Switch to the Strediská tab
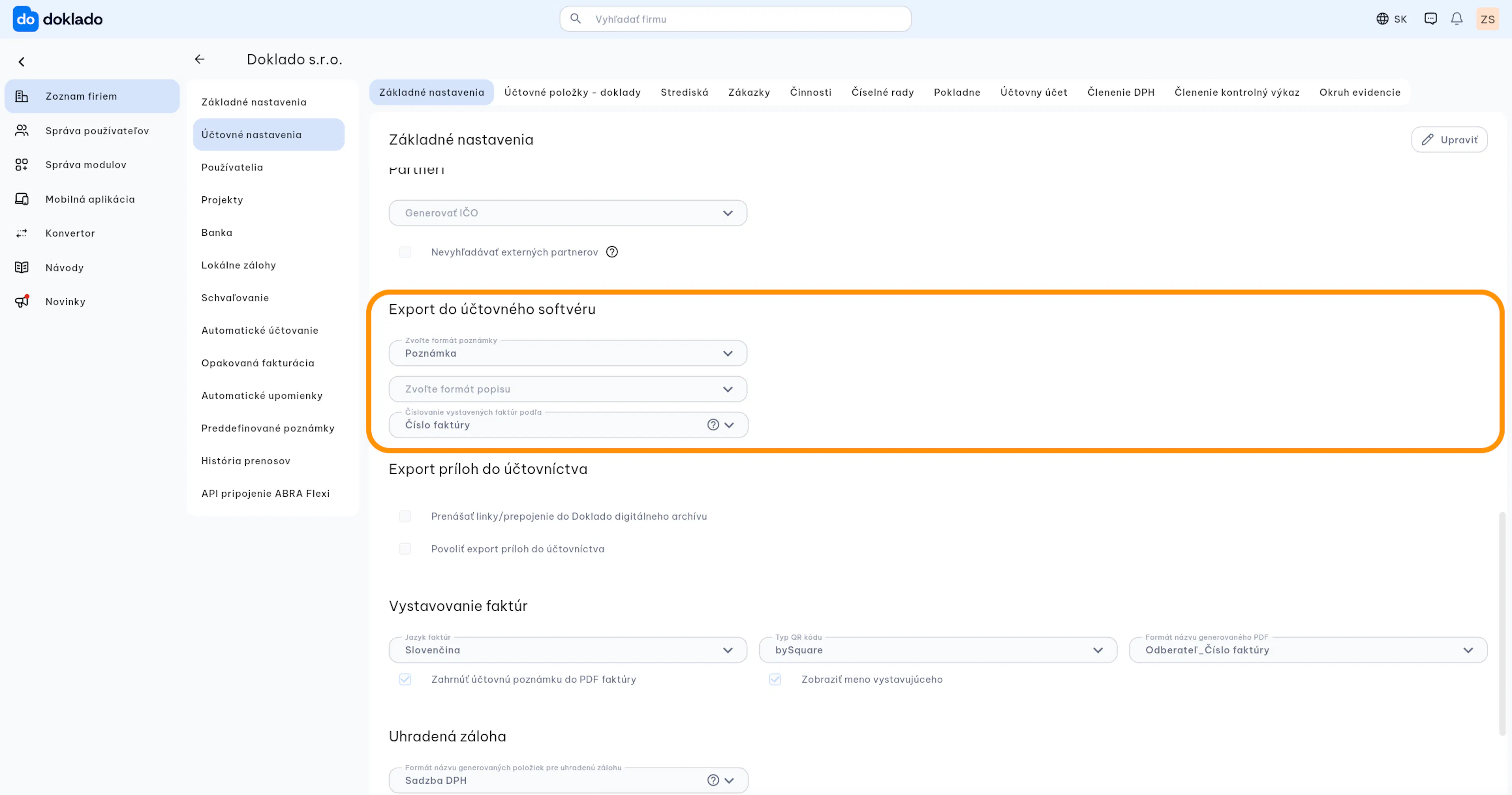The width and height of the screenshot is (1512, 795). coord(684,92)
